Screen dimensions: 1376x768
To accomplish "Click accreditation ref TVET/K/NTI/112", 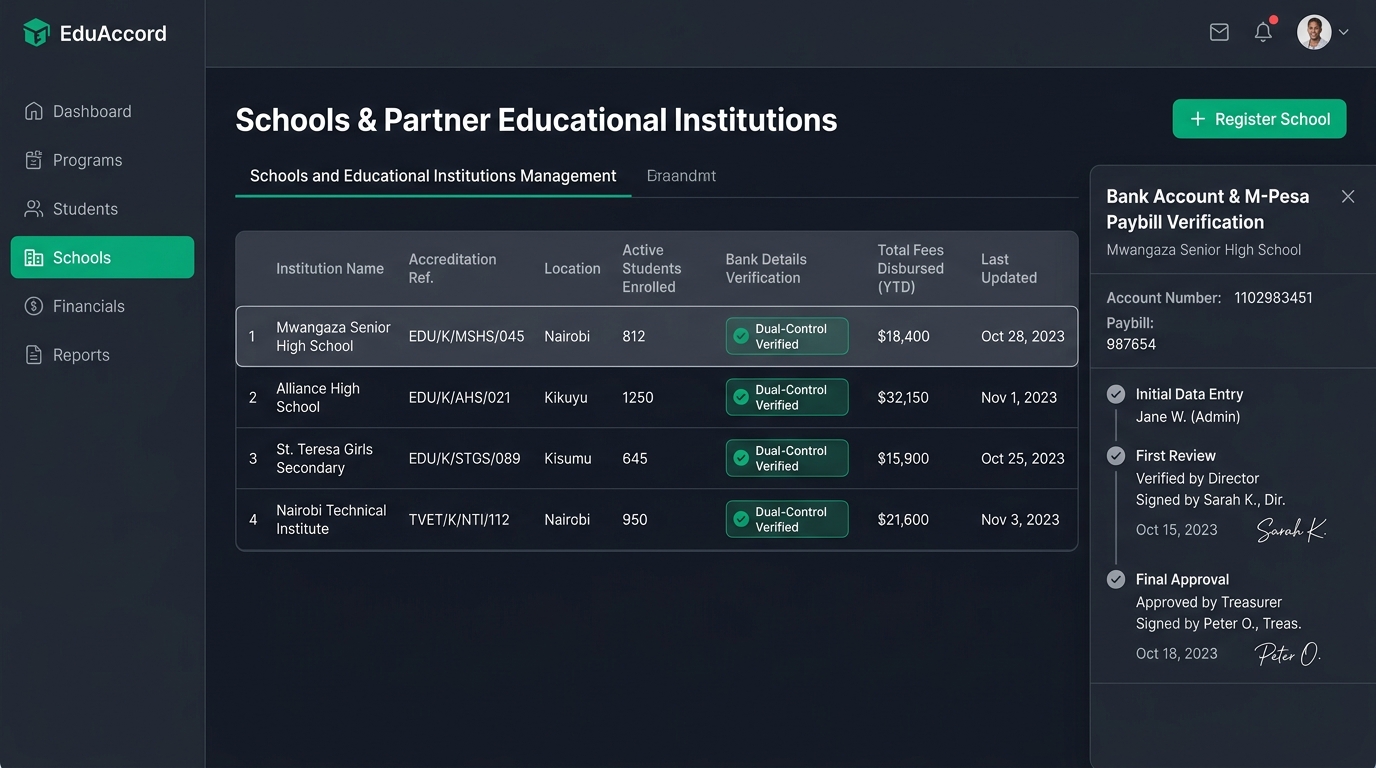I will pyautogui.click(x=459, y=519).
